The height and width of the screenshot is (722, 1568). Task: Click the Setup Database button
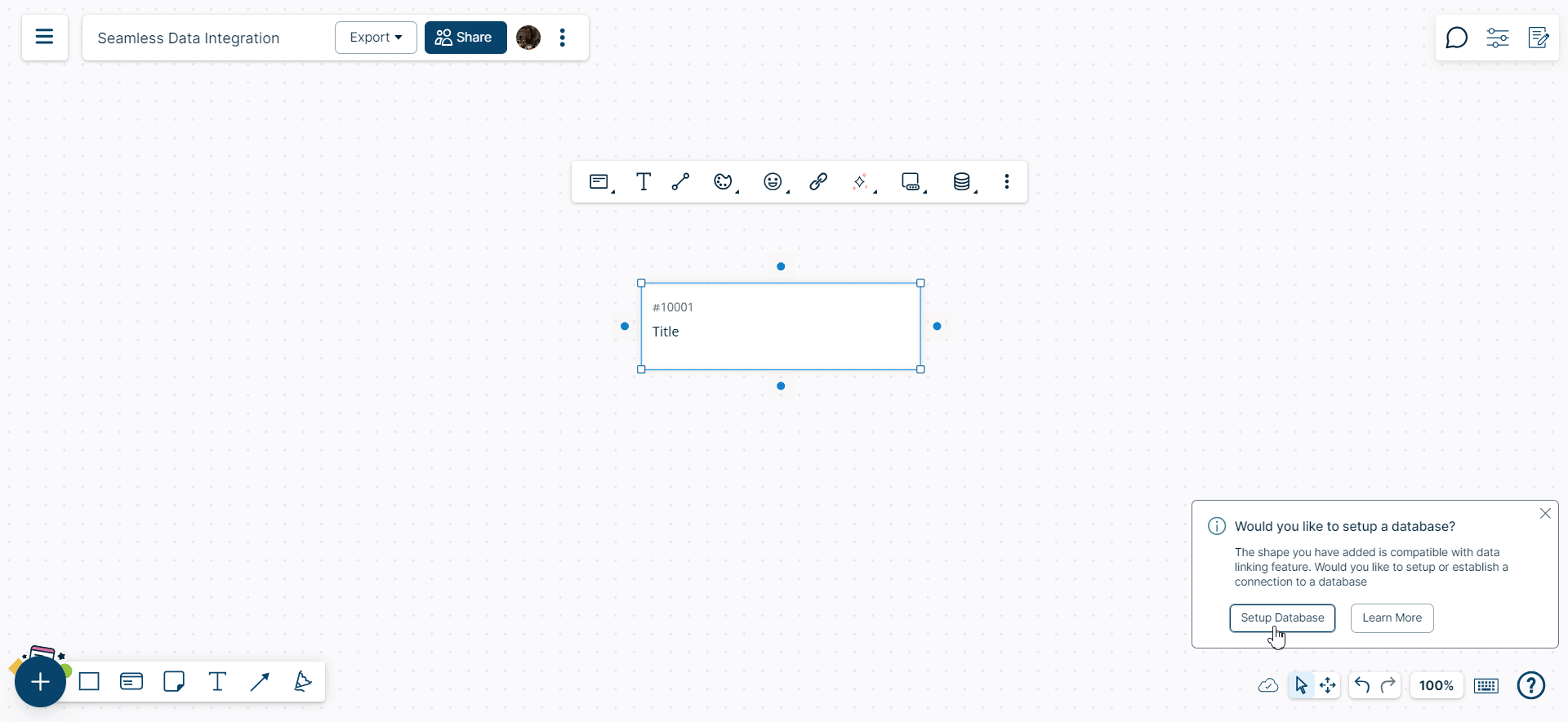pyautogui.click(x=1282, y=617)
